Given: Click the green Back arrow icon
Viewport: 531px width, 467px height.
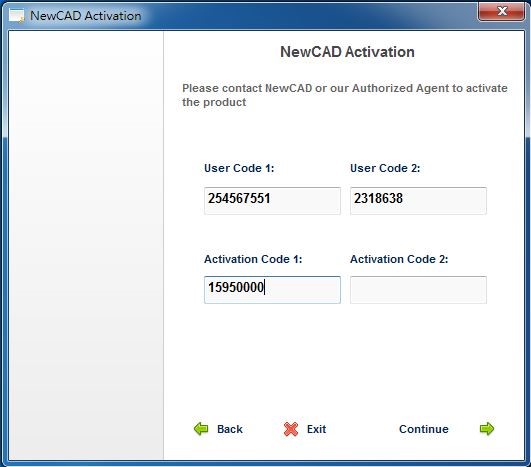Looking at the screenshot, I should click(201, 429).
